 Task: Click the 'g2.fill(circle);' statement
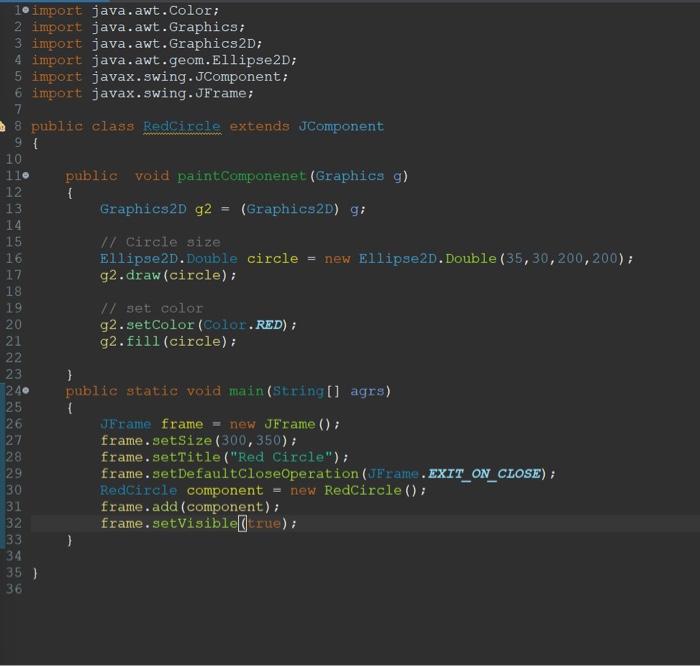pyautogui.click(x=168, y=341)
